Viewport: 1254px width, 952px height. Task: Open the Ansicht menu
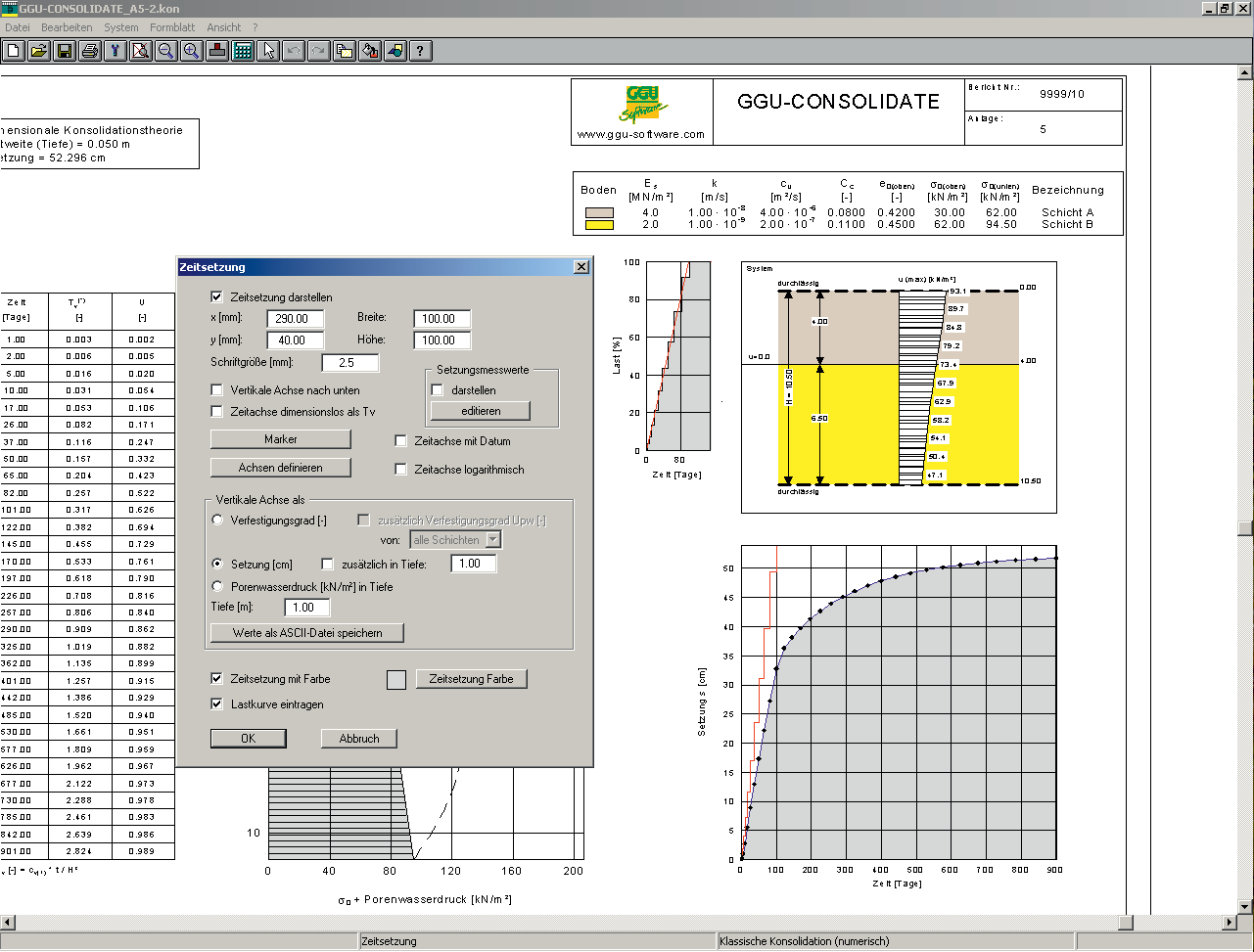pyautogui.click(x=224, y=27)
